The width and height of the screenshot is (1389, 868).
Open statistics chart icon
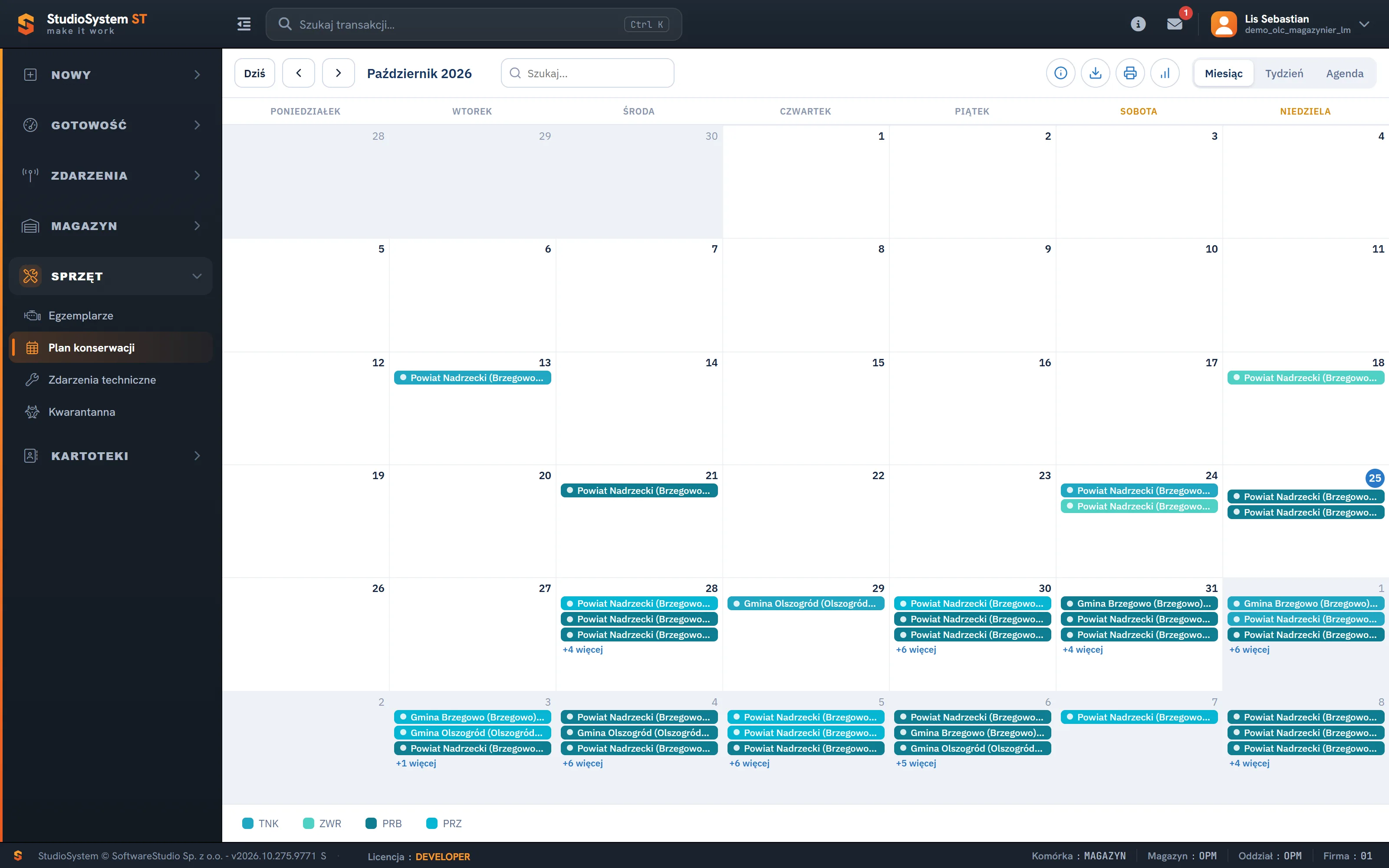click(x=1165, y=73)
